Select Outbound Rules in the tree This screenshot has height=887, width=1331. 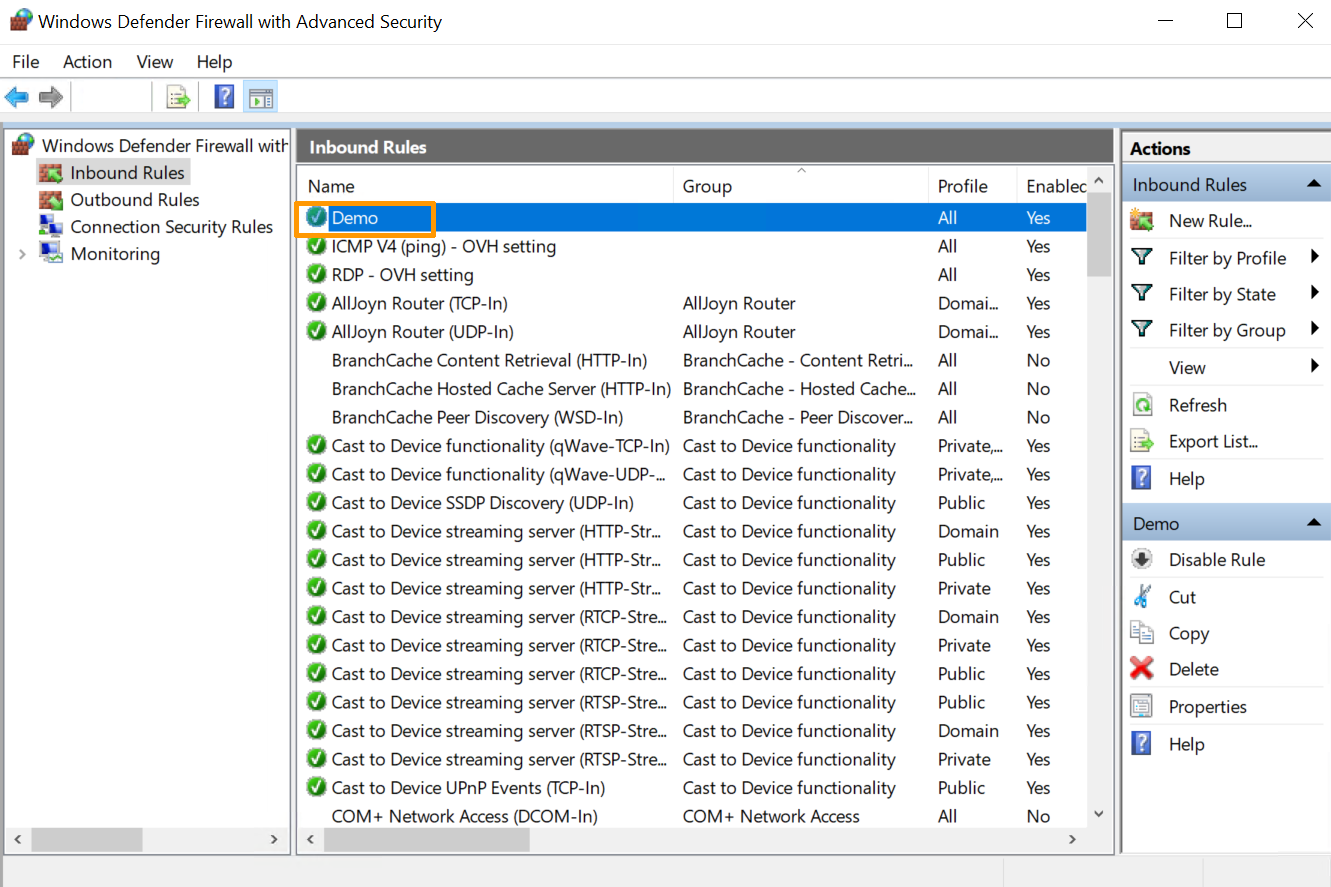pos(134,200)
